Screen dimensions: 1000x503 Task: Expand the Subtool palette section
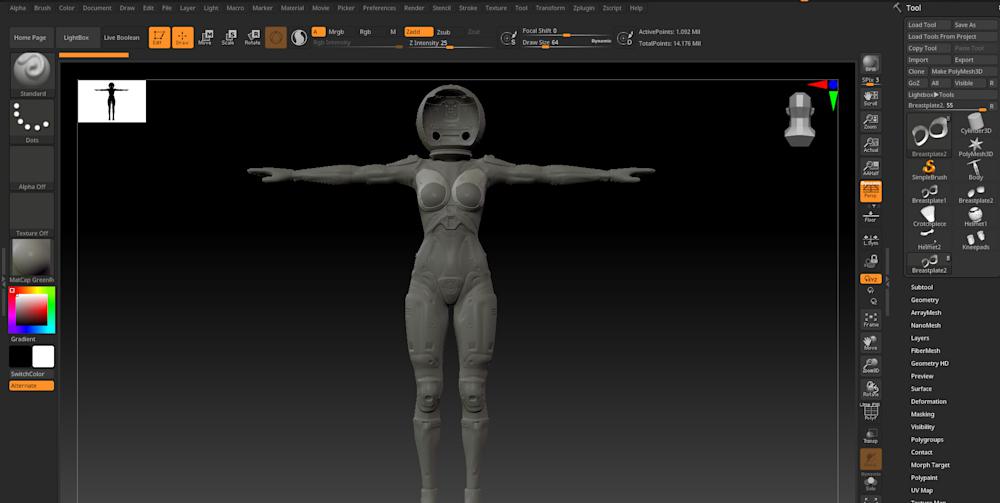point(921,287)
